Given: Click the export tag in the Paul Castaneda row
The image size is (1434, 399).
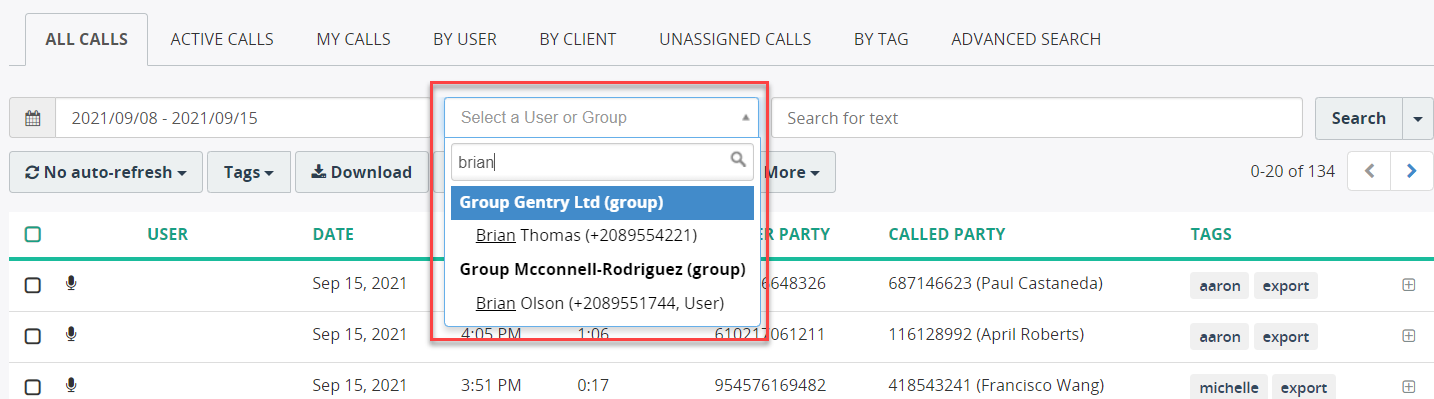Looking at the screenshot, I should tap(1286, 286).
